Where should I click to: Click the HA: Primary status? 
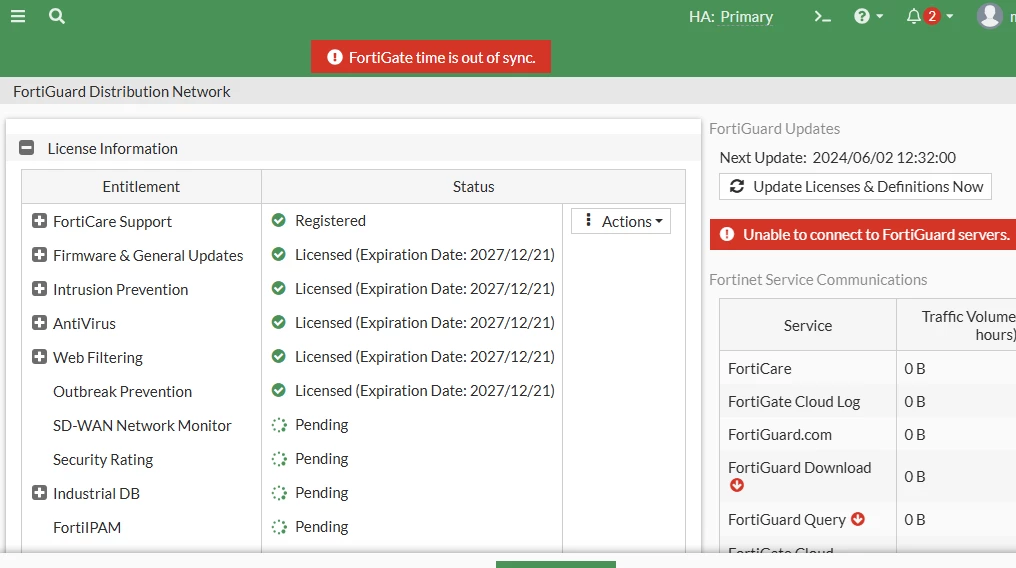731,17
